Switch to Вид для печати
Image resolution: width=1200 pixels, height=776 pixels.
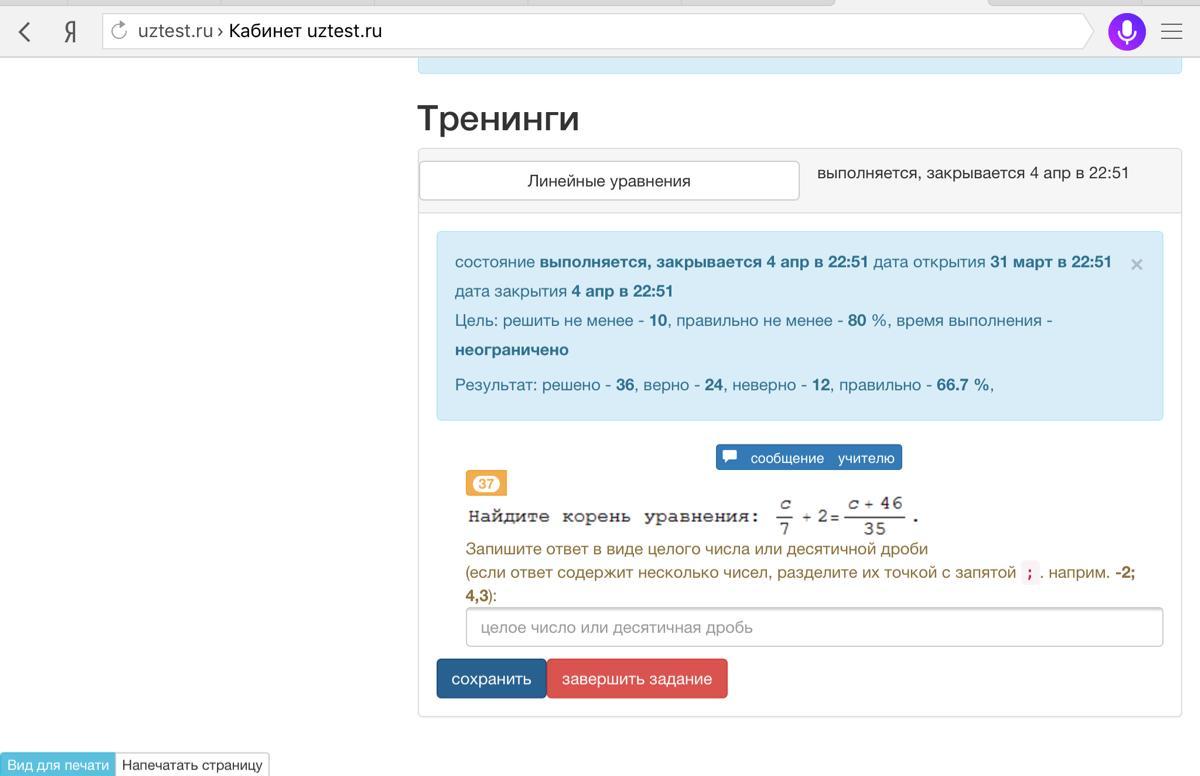tap(58, 764)
